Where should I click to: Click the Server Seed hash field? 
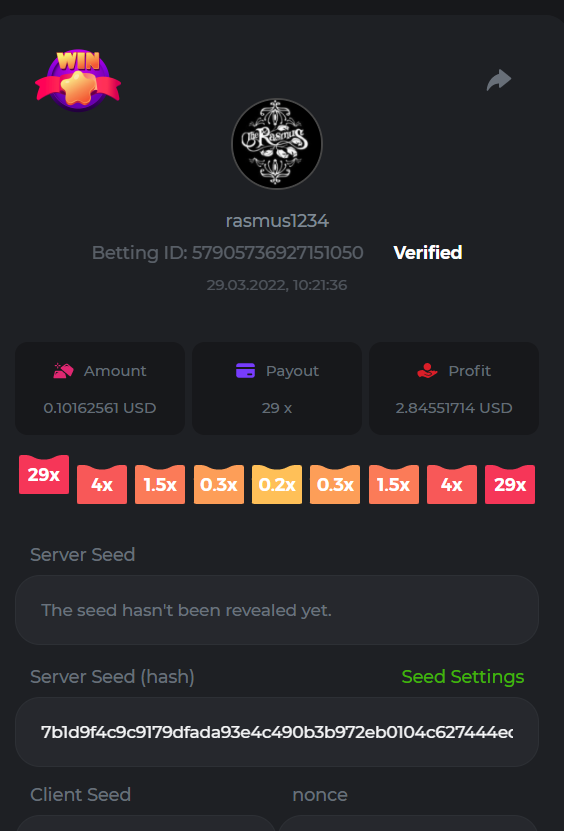[x=277, y=732]
